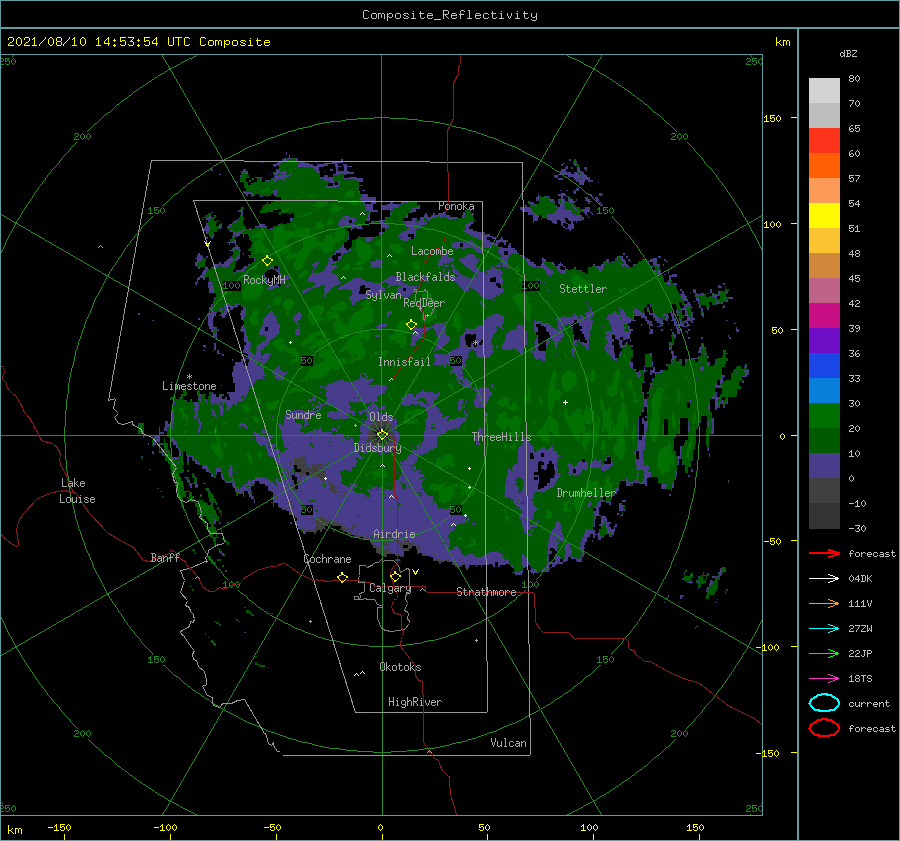The image size is (900, 841).
Task: Pick the violet swatch in the dBZ scale
Action: (824, 340)
